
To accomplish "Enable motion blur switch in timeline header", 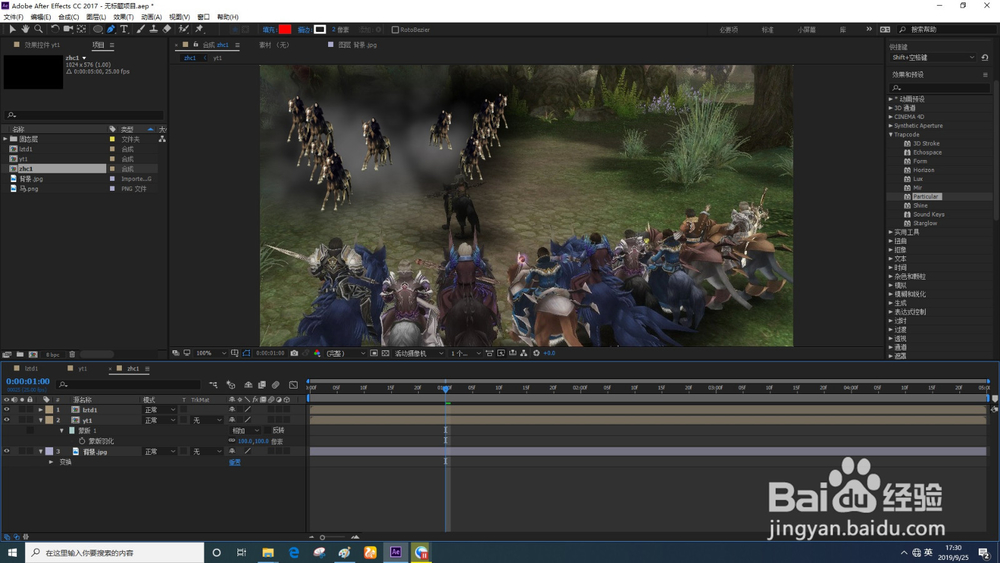I will (x=276, y=384).
